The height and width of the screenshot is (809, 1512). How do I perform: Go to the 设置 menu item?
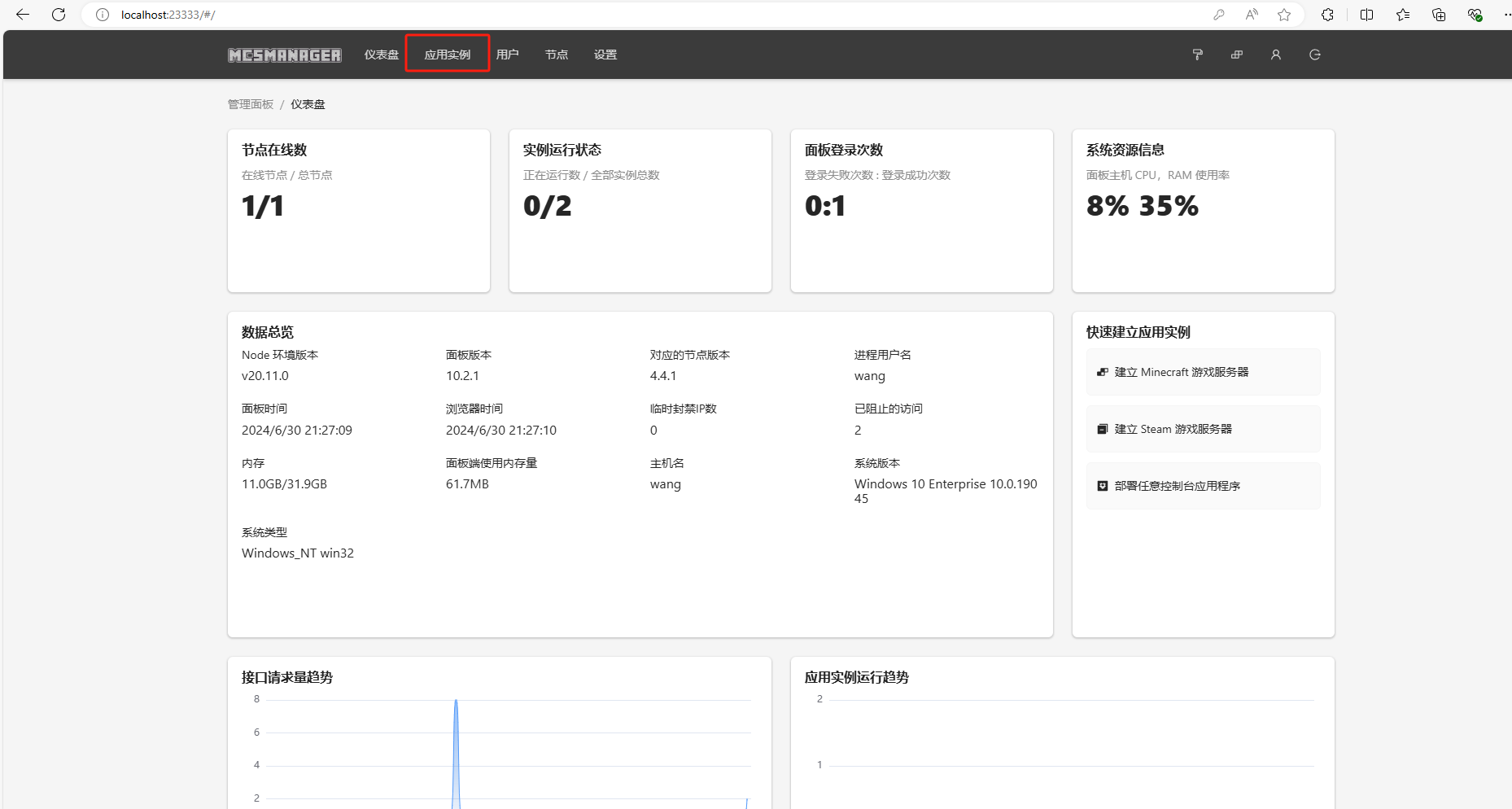coord(605,55)
